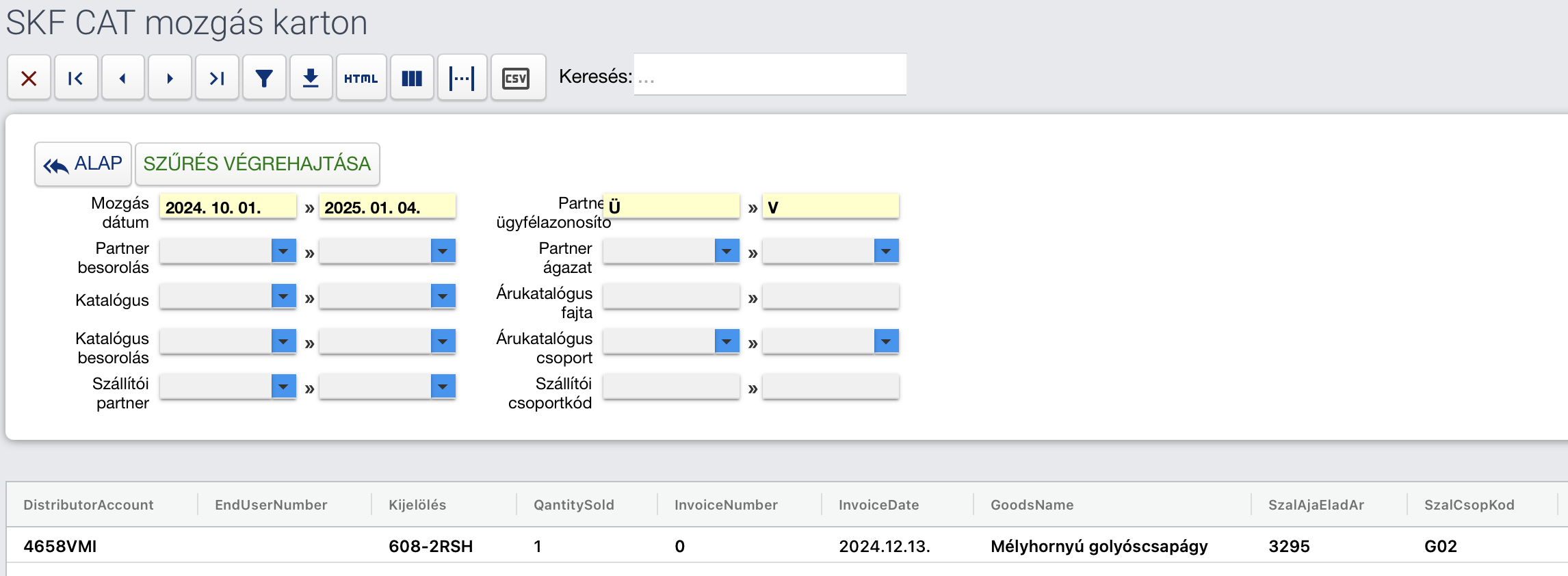Expand Árukatalógus csoport from dropdown
1568x576 pixels.
coord(727,341)
